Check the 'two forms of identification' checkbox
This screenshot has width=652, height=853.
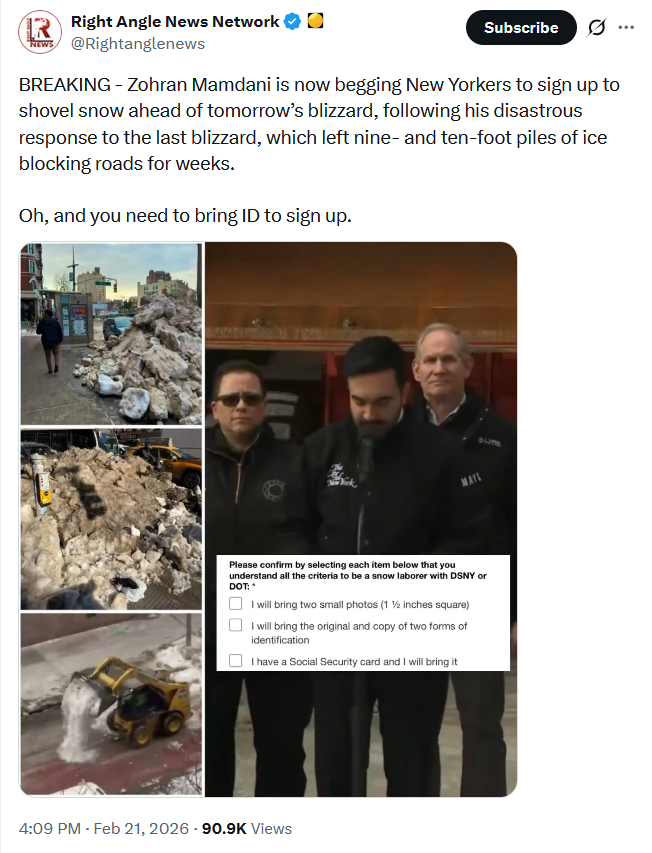[235, 625]
